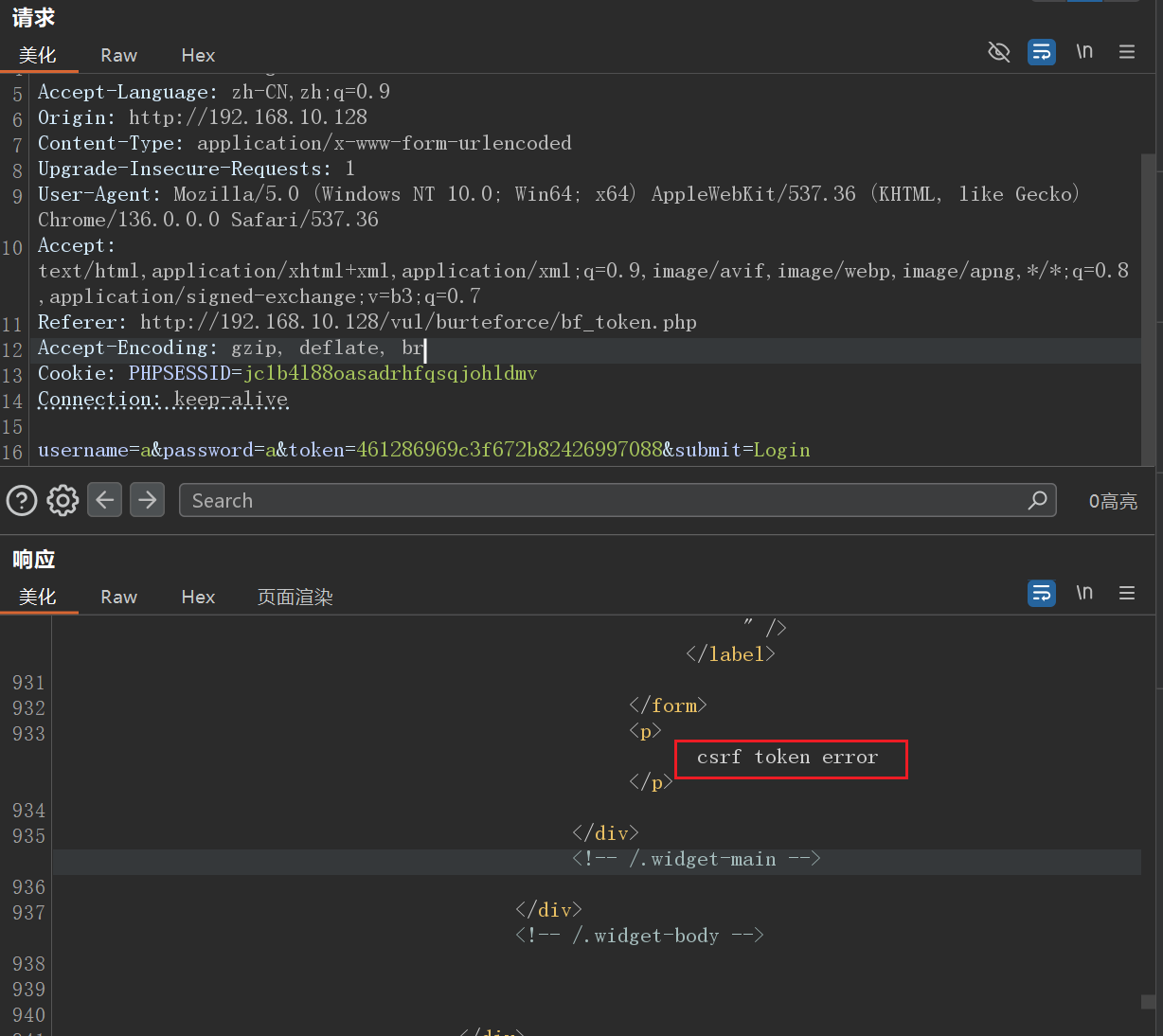Select the response 页面渲染 tab
1163x1036 pixels.
click(295, 598)
